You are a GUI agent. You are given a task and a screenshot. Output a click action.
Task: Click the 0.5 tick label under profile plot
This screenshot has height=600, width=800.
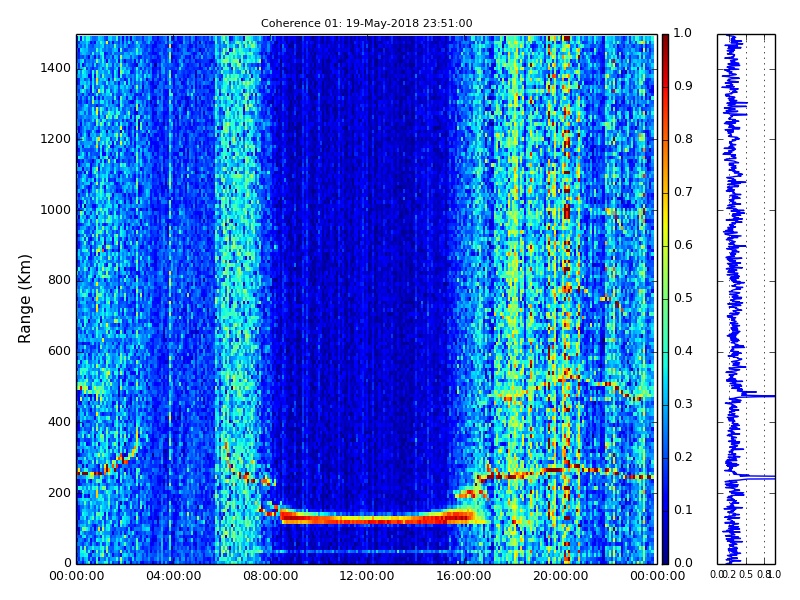pos(746,574)
